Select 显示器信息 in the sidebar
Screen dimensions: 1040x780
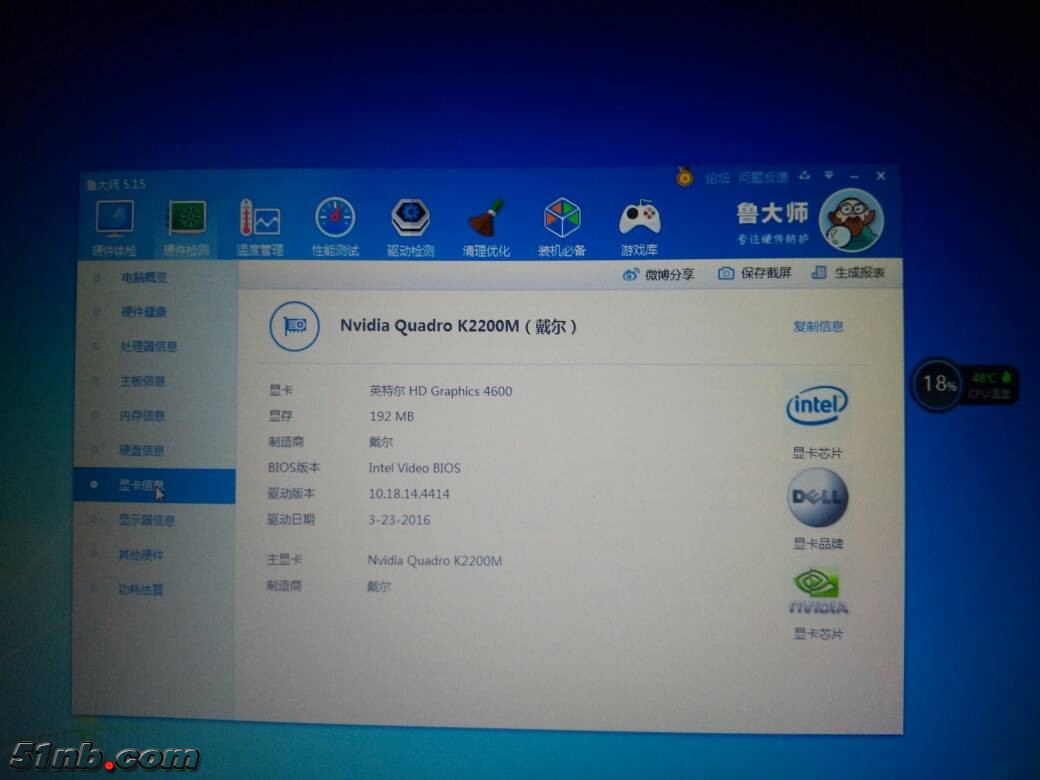coord(146,520)
